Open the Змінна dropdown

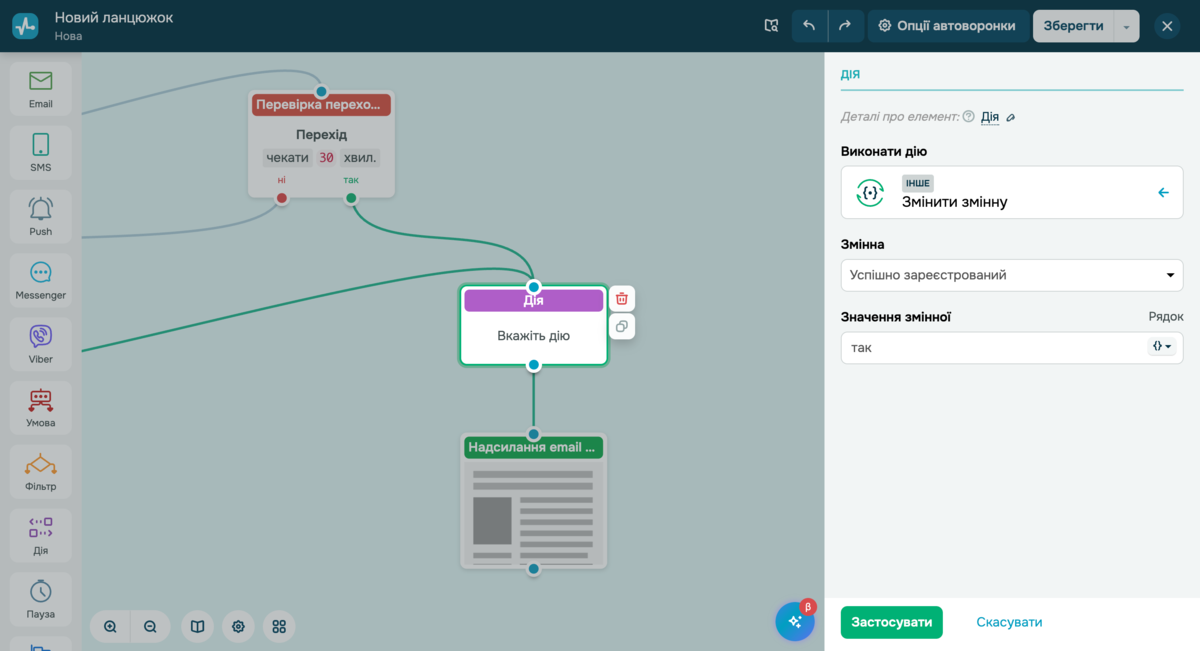pyautogui.click(x=1011, y=275)
